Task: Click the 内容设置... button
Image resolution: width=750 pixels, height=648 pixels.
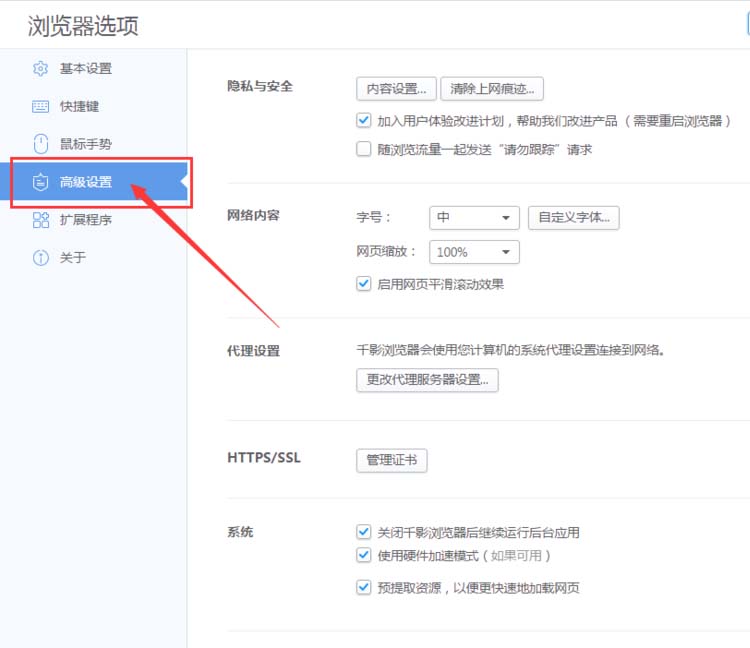Action: click(x=396, y=88)
